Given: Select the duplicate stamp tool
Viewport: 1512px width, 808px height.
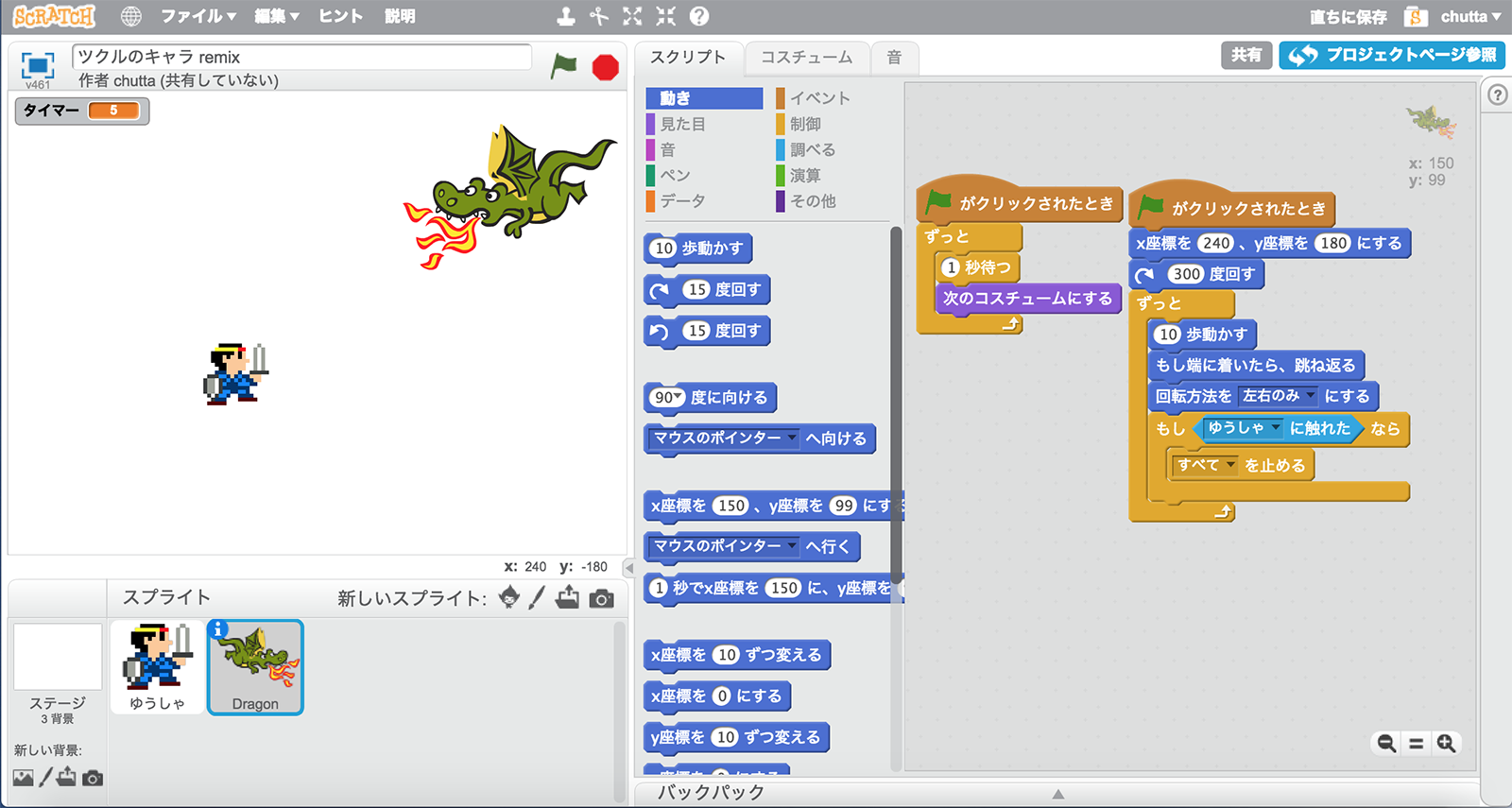Looking at the screenshot, I should pyautogui.click(x=565, y=16).
